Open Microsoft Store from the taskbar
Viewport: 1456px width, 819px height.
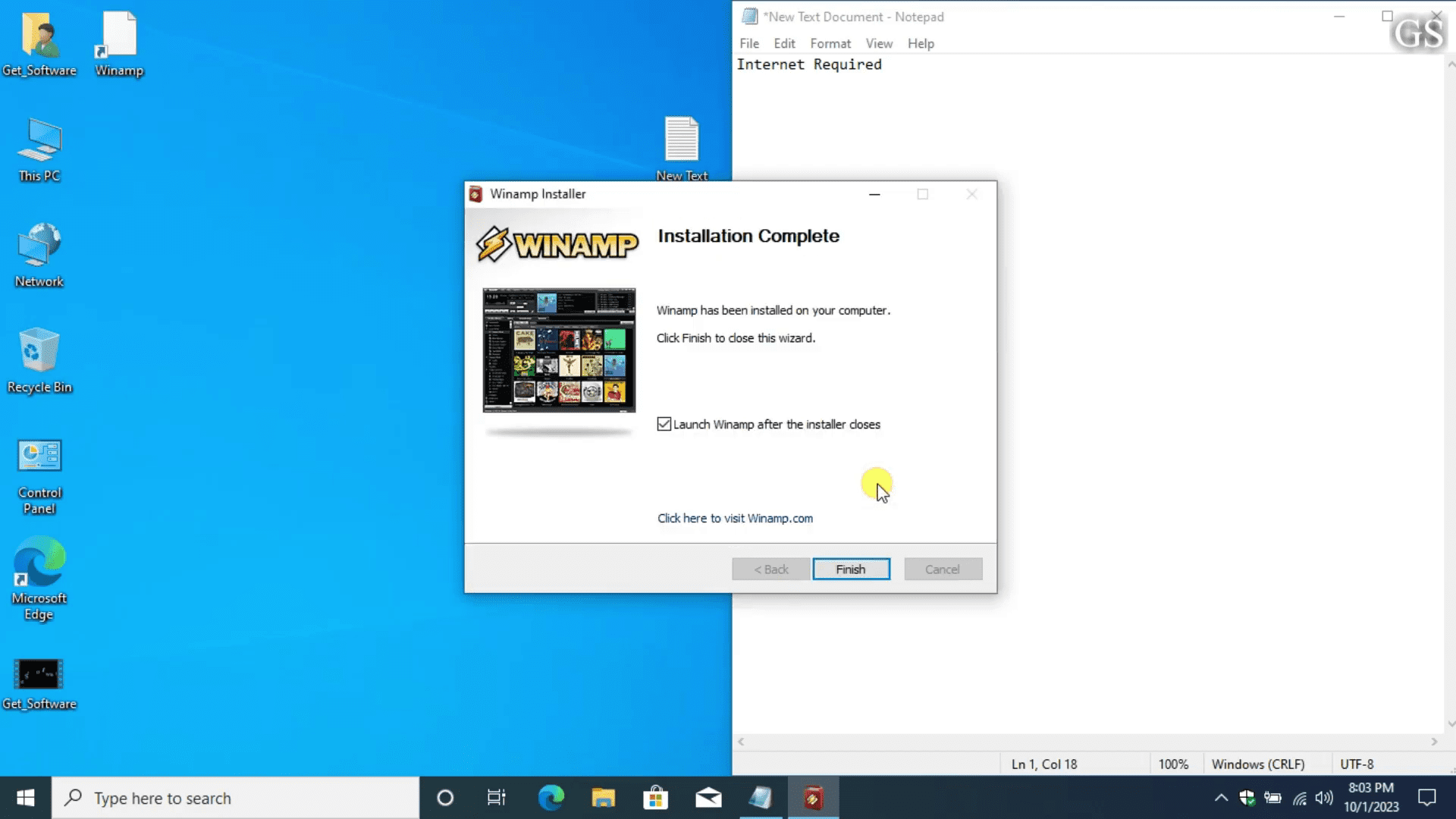656,798
